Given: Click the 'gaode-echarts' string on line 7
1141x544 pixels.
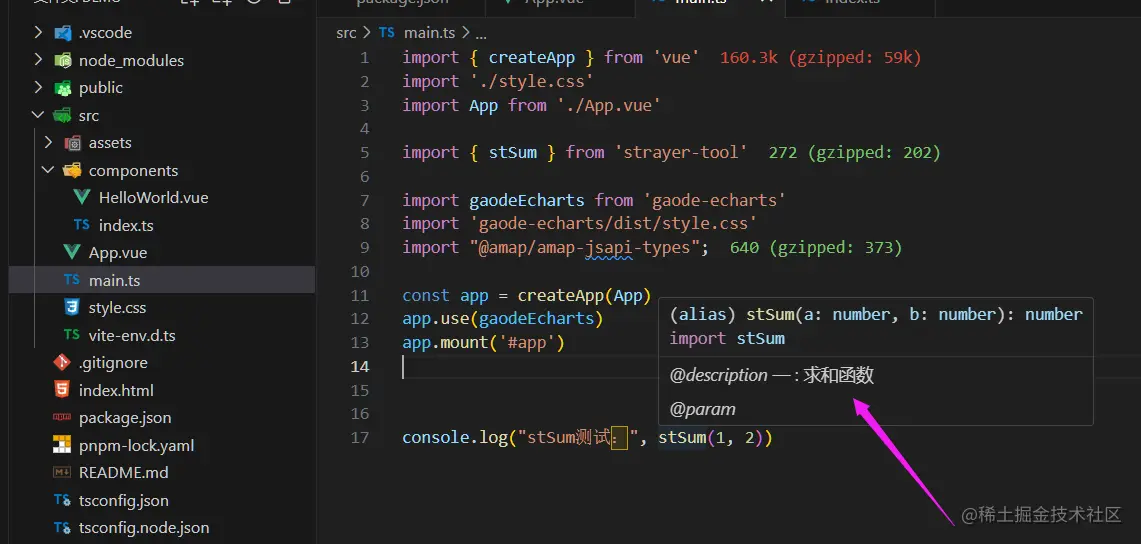Looking at the screenshot, I should click(714, 200).
